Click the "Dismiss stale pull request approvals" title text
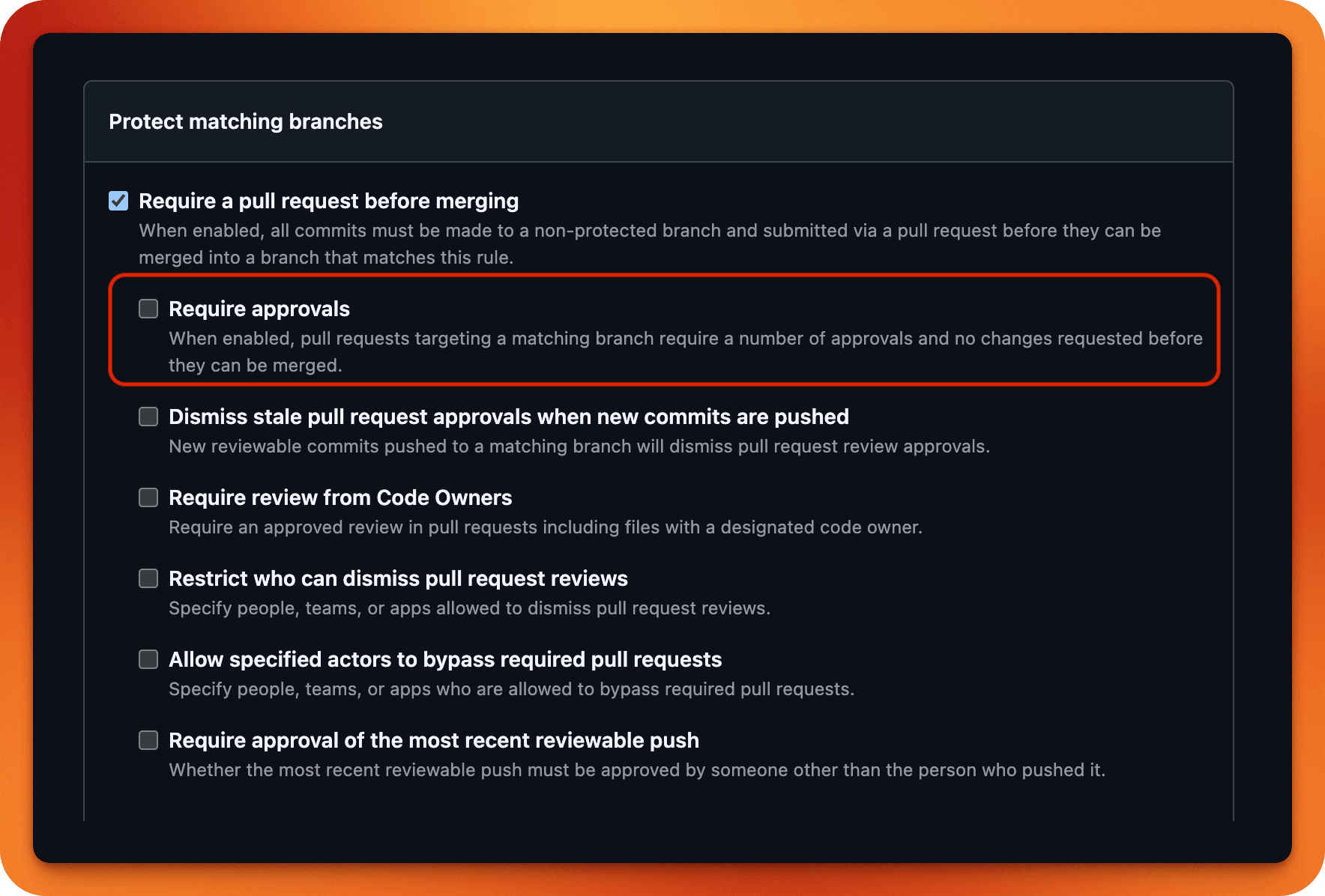This screenshot has width=1325, height=896. click(508, 417)
